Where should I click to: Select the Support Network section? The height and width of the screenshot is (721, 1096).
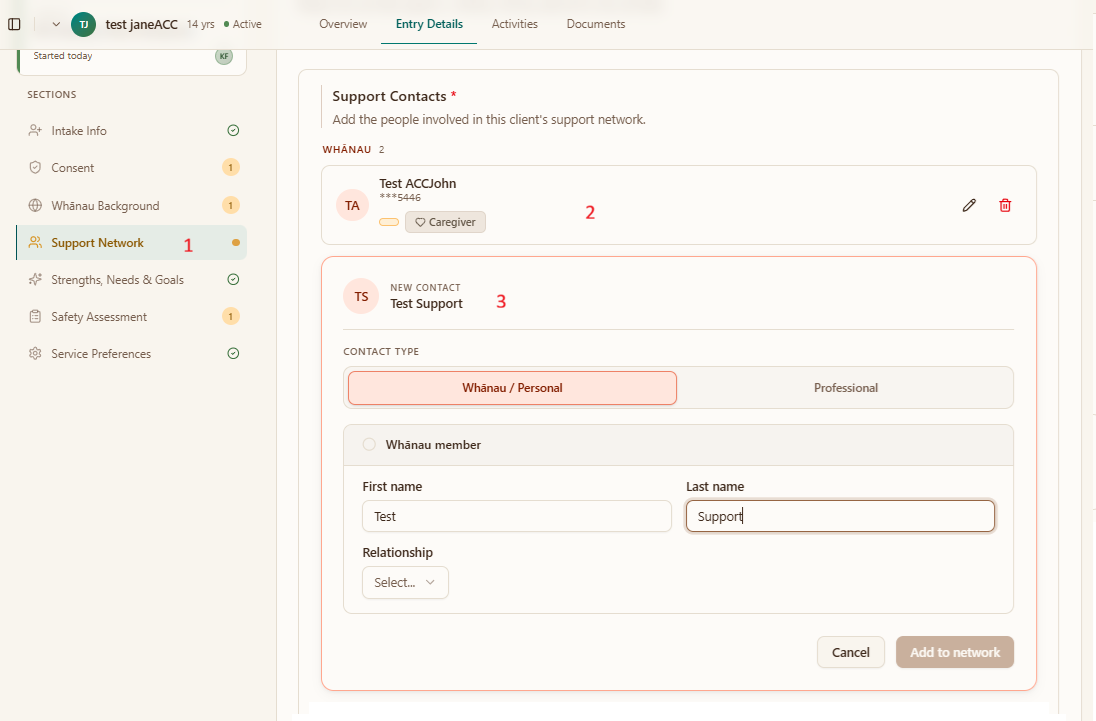pyautogui.click(x=131, y=242)
